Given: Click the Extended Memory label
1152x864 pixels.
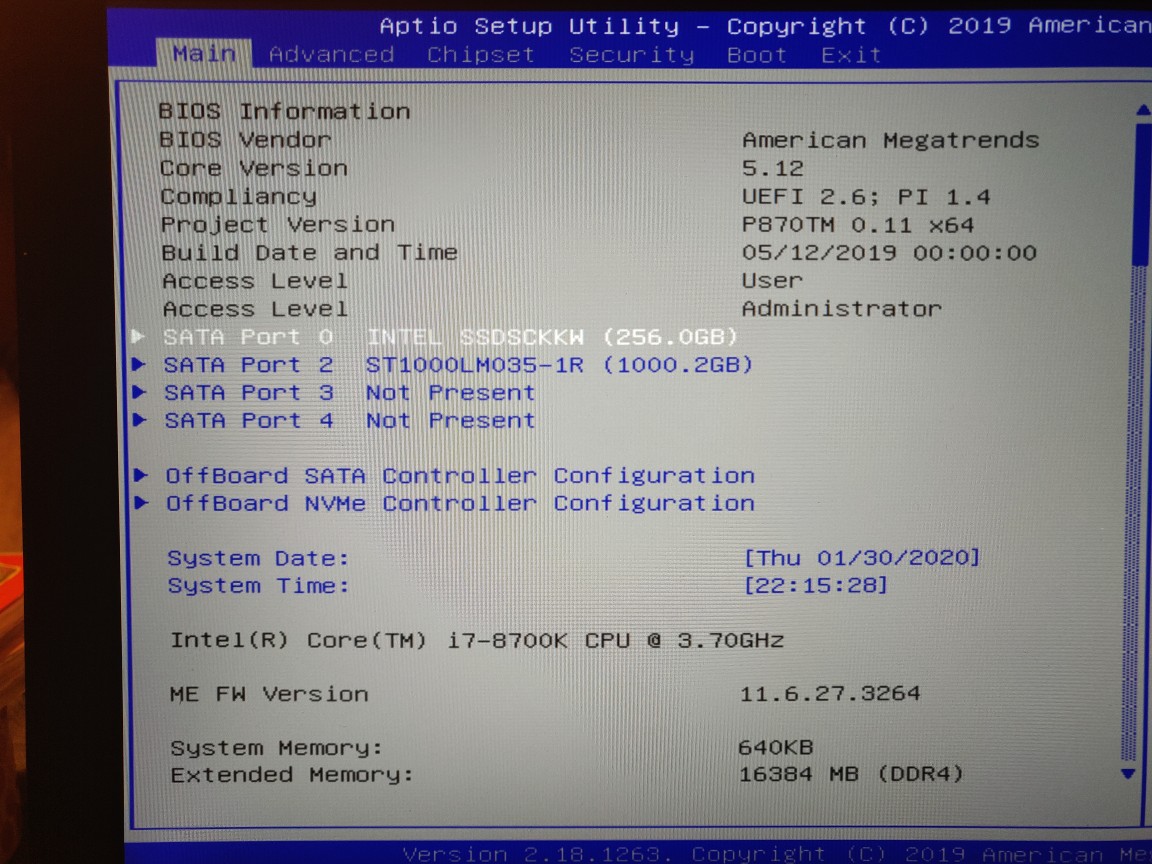Looking at the screenshot, I should (292, 774).
